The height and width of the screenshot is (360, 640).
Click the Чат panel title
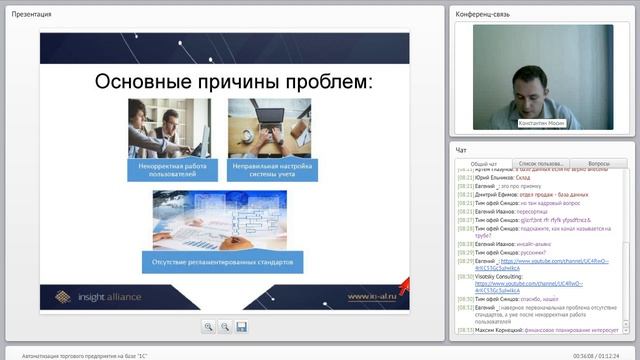coord(461,150)
